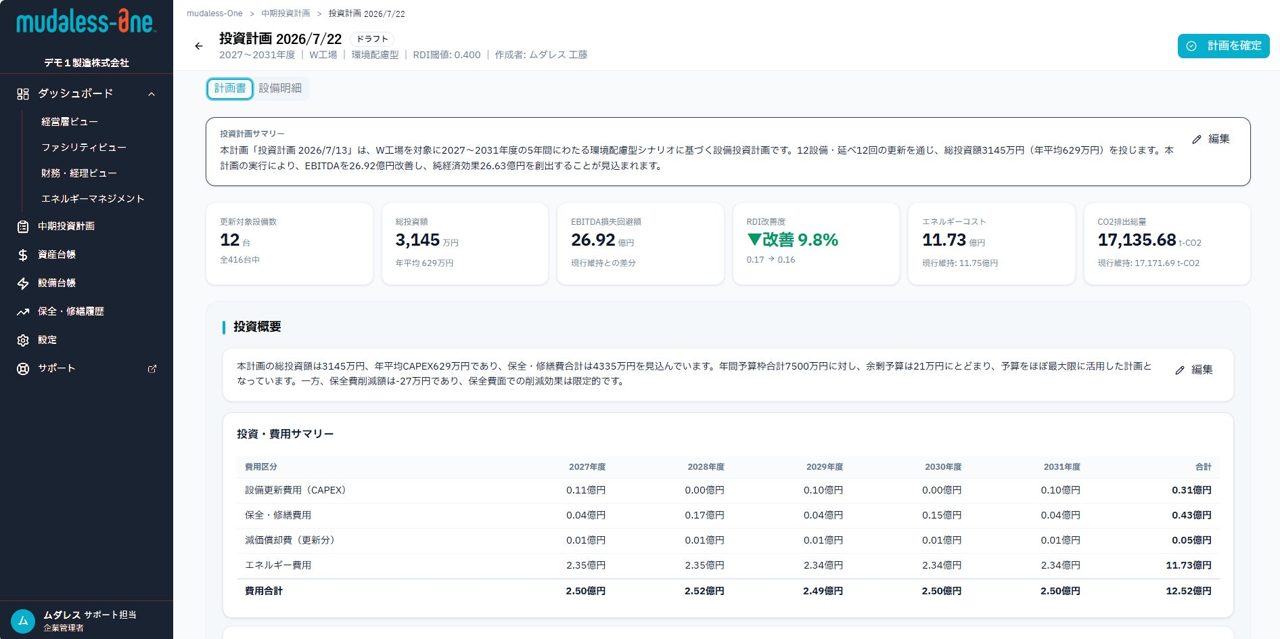
Task: Open 中期投資計画 in sidebar
Action: (x=66, y=226)
